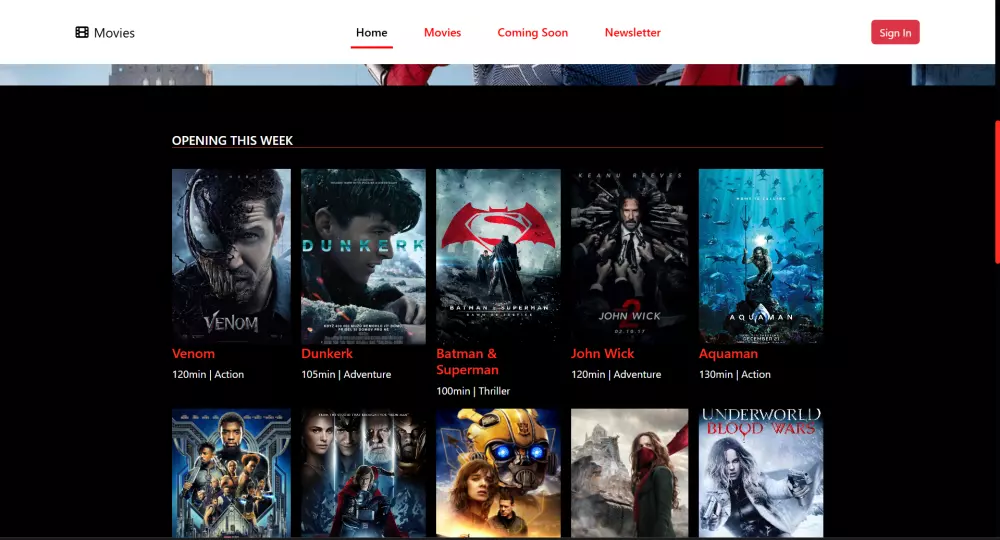Open the Newsletter nav link
Image resolution: width=1000 pixels, height=540 pixels.
[x=633, y=33]
